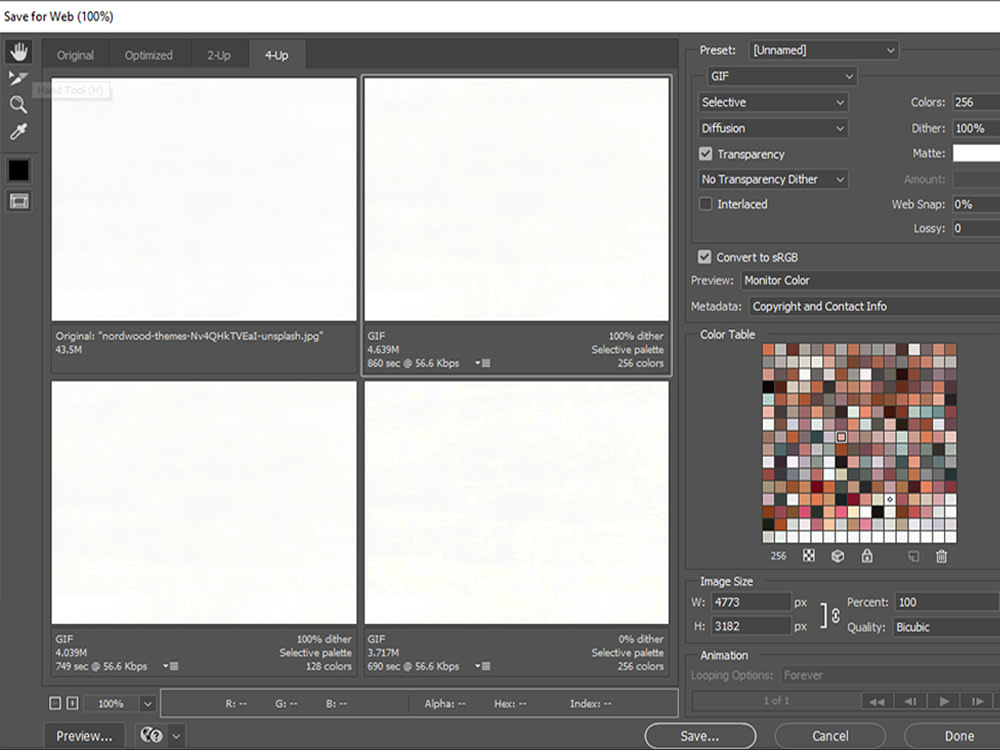Click the Lossy value field
Screen dimensions: 1000x750
pyautogui.click(x=976, y=228)
